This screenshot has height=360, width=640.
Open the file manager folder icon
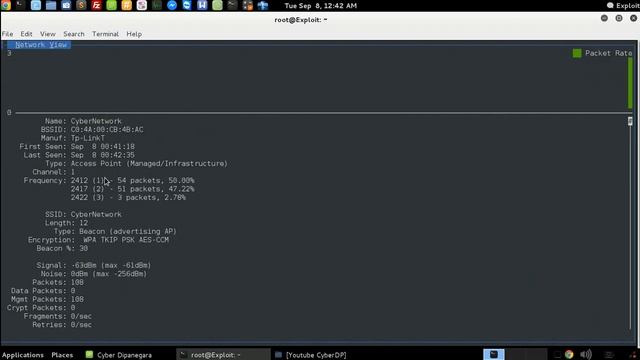click(51, 5)
